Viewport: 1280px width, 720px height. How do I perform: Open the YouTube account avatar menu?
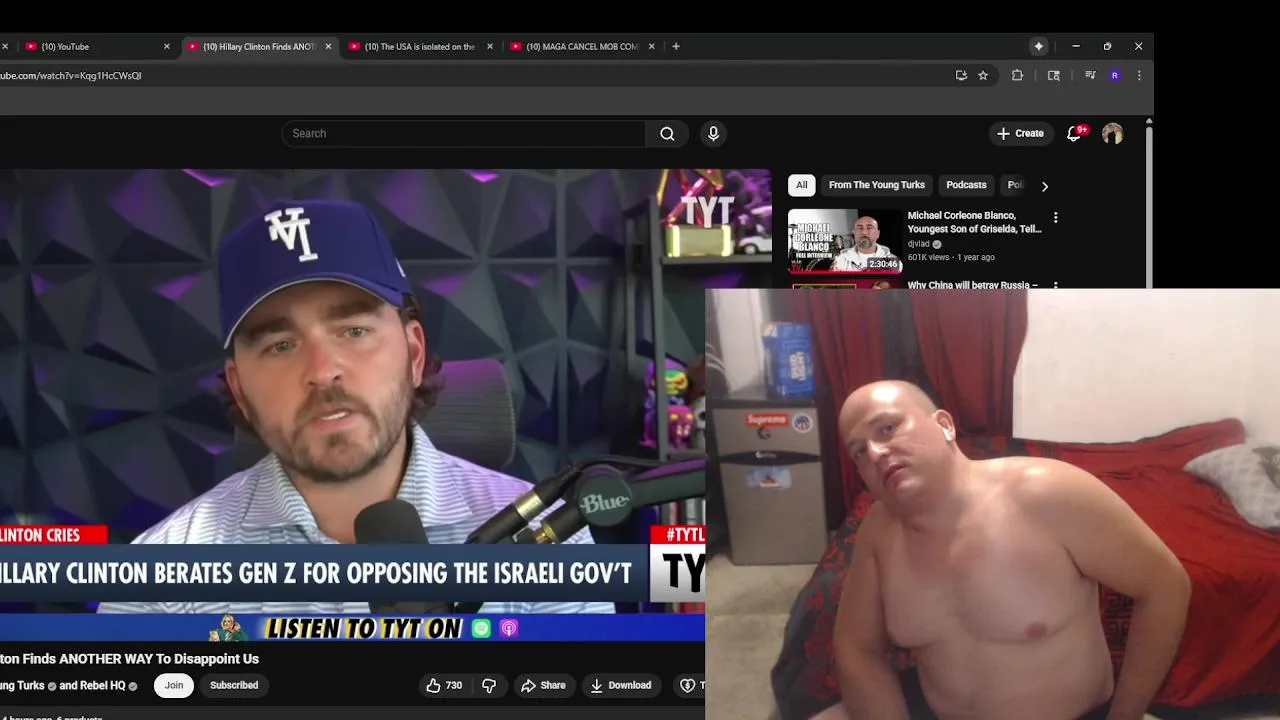(1112, 134)
